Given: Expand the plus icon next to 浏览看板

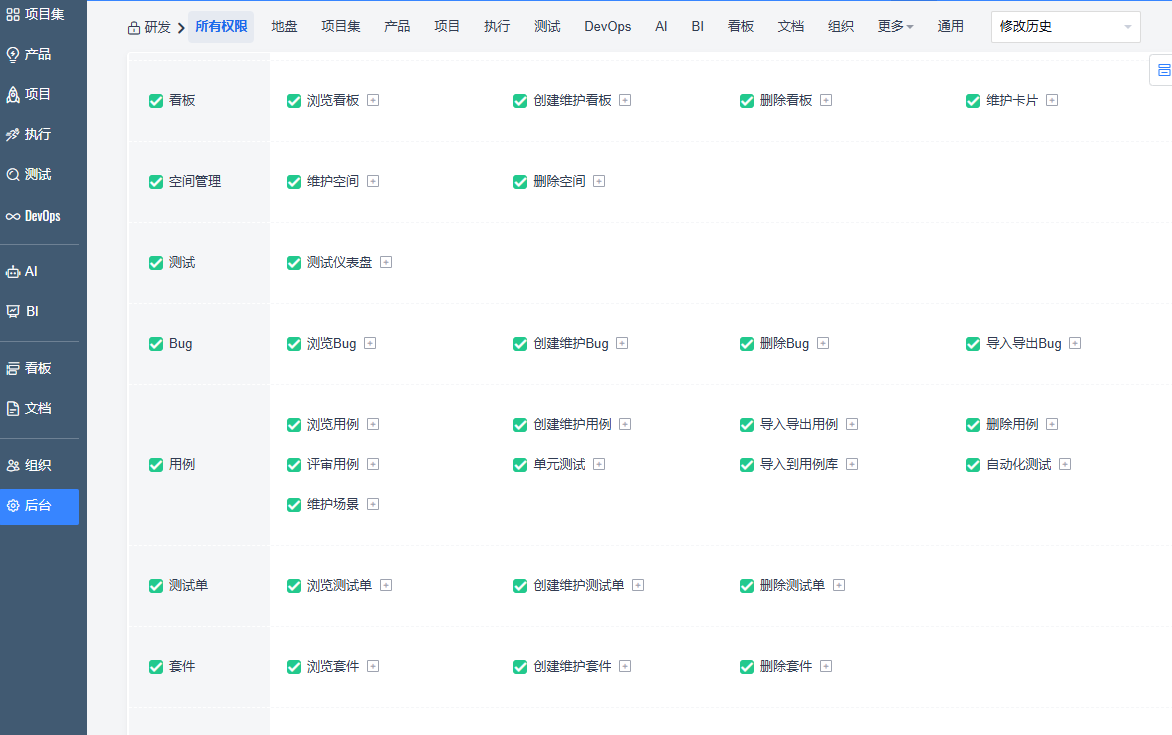Looking at the screenshot, I should [x=373, y=100].
